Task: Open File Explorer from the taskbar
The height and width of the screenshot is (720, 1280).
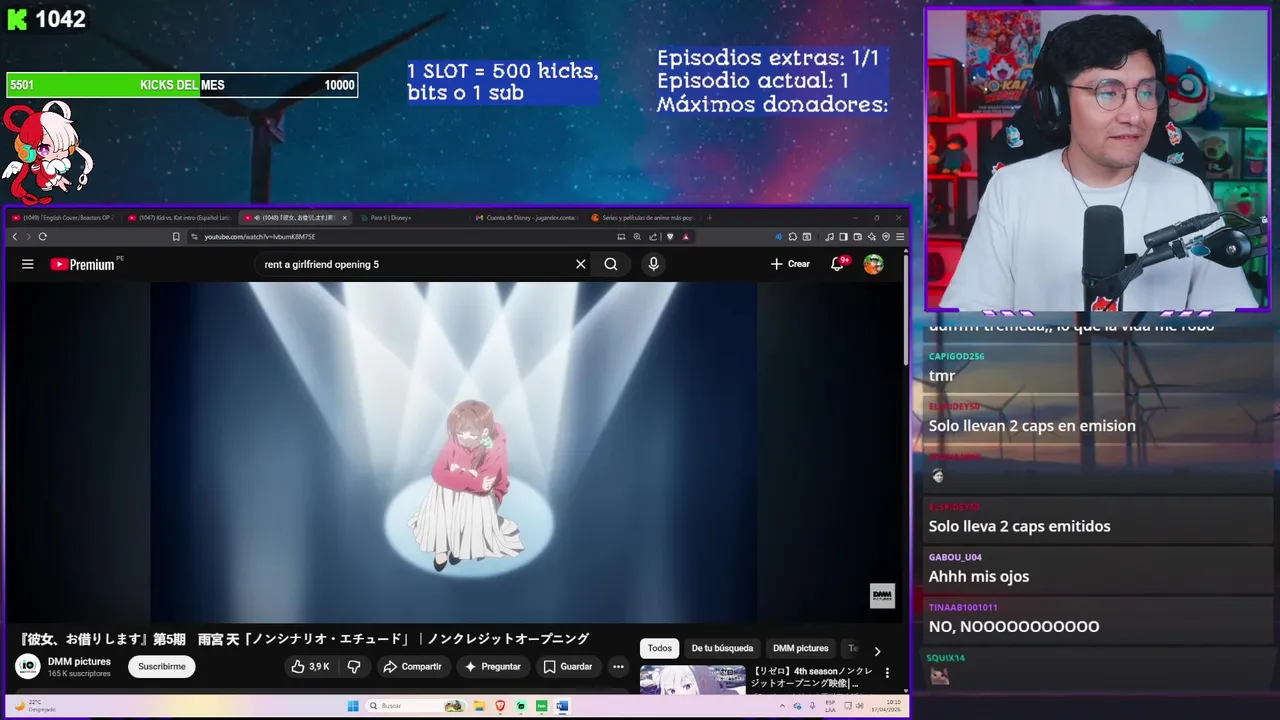Action: tap(480, 706)
